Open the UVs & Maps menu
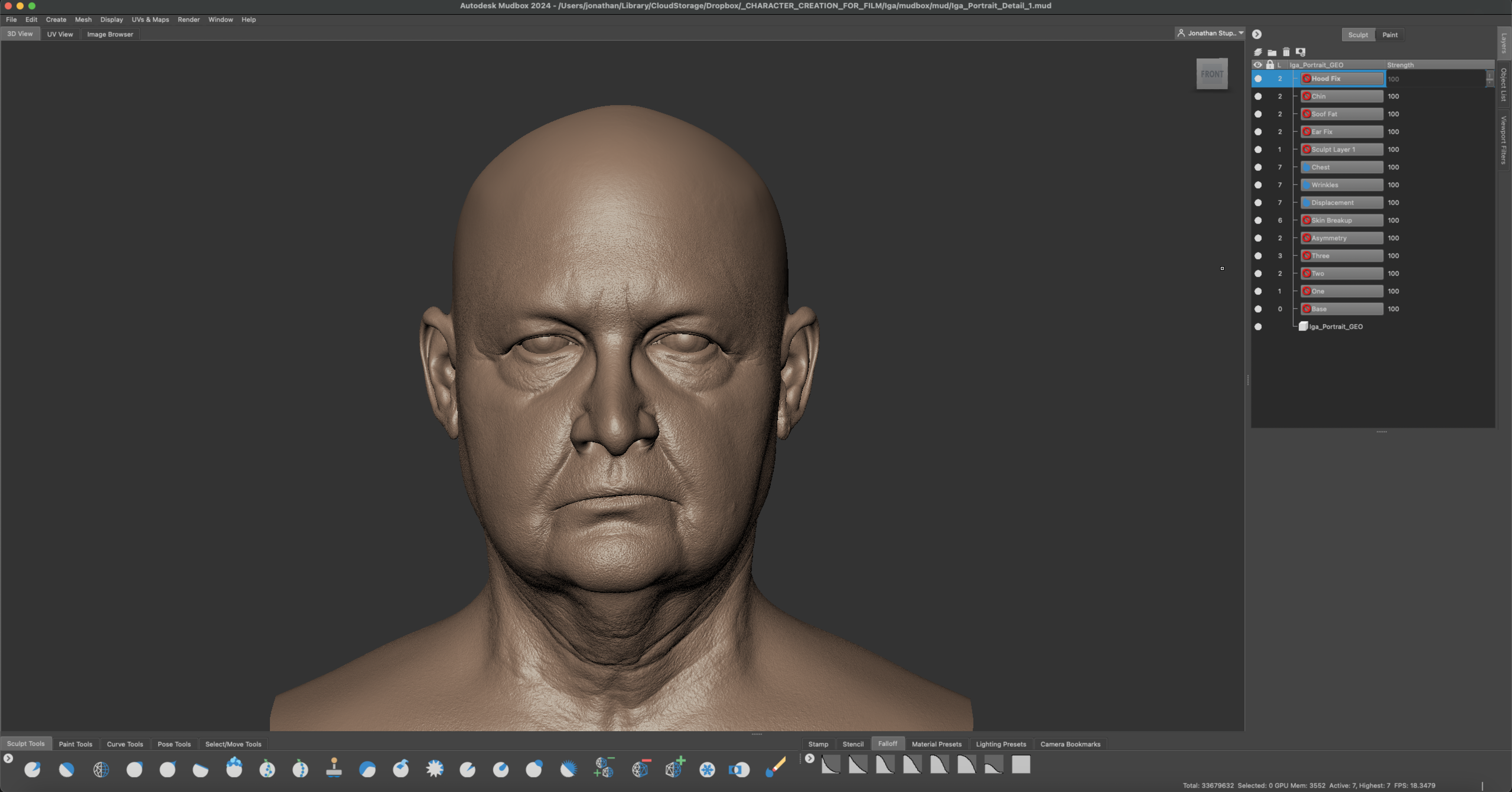The image size is (1512, 792). click(x=150, y=19)
